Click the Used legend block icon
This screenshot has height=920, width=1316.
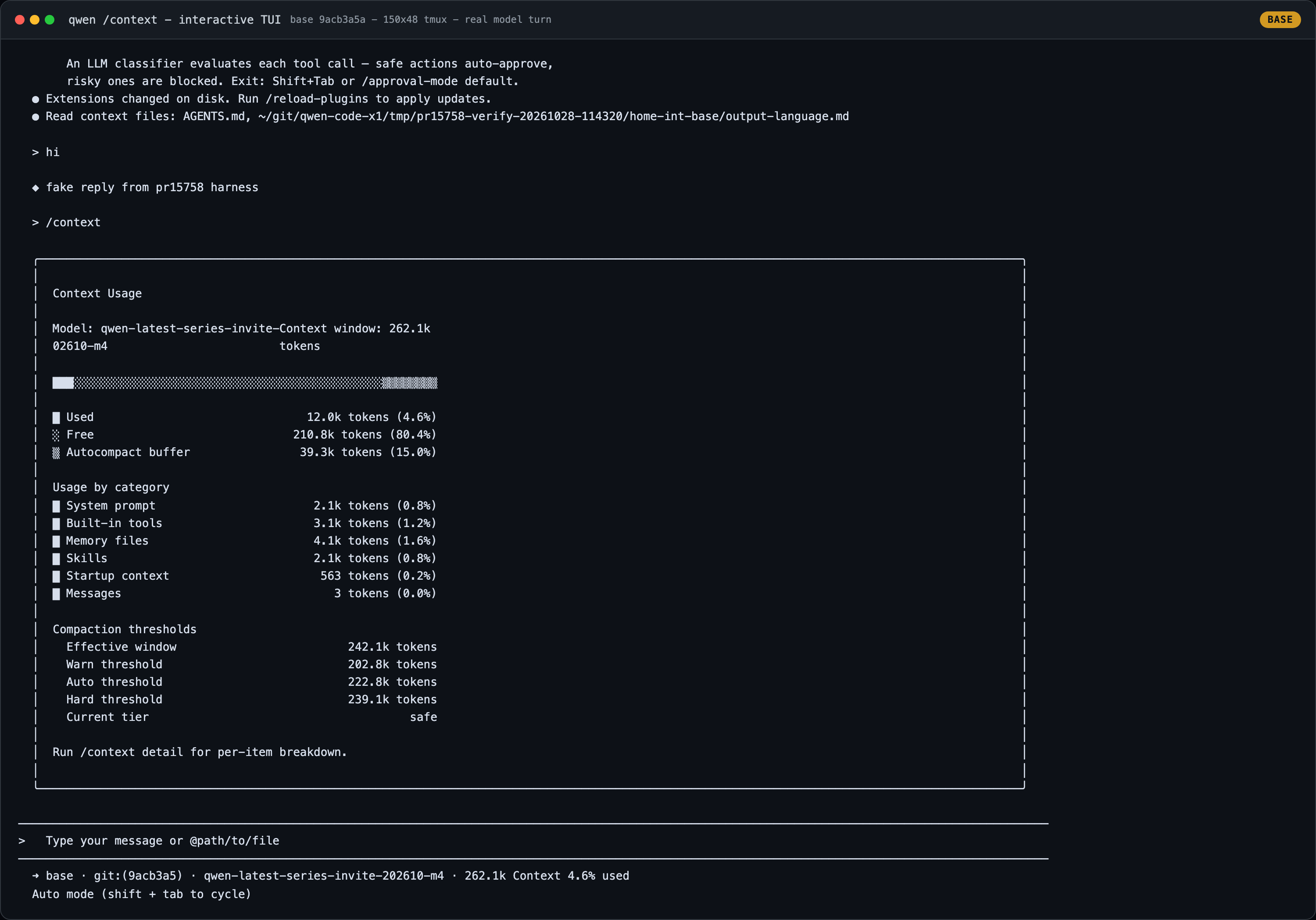pyautogui.click(x=56, y=417)
